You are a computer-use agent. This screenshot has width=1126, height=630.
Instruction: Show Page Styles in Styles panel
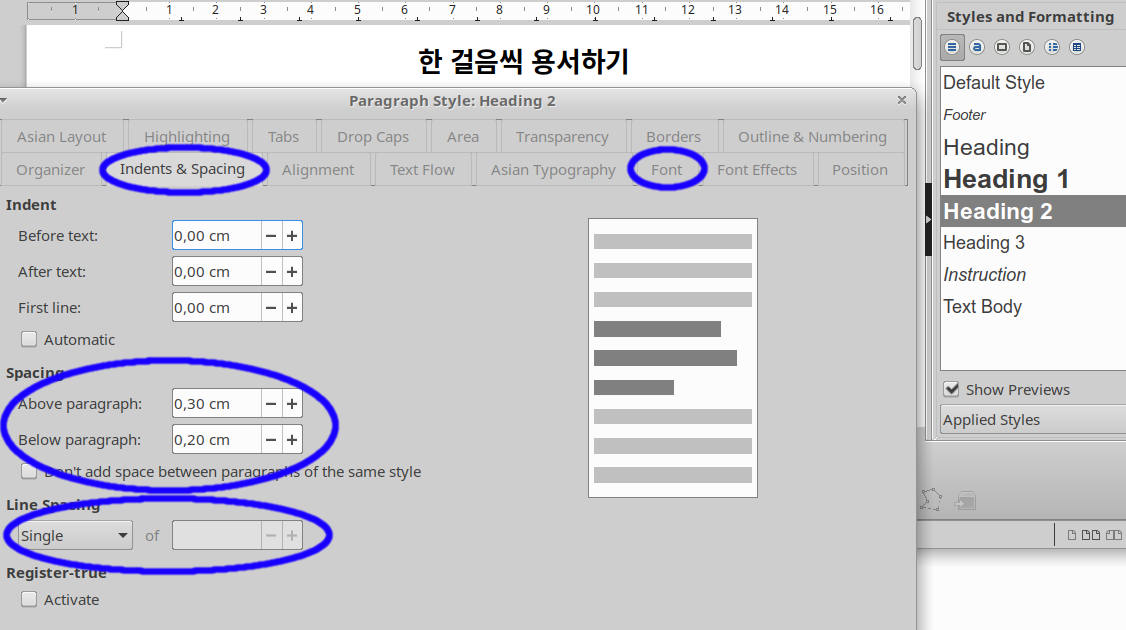click(x=1027, y=47)
